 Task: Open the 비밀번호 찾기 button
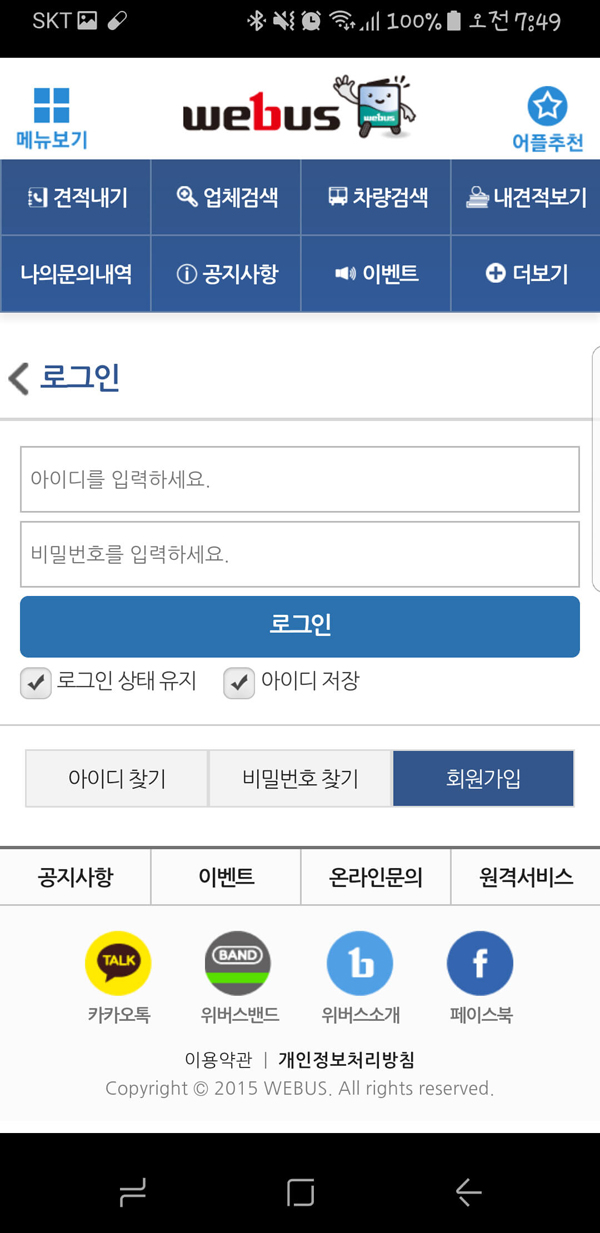click(300, 778)
